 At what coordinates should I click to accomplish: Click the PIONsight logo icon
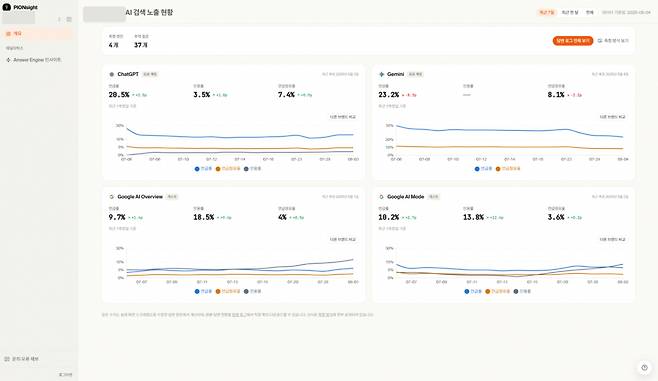pyautogui.click(x=6, y=7)
